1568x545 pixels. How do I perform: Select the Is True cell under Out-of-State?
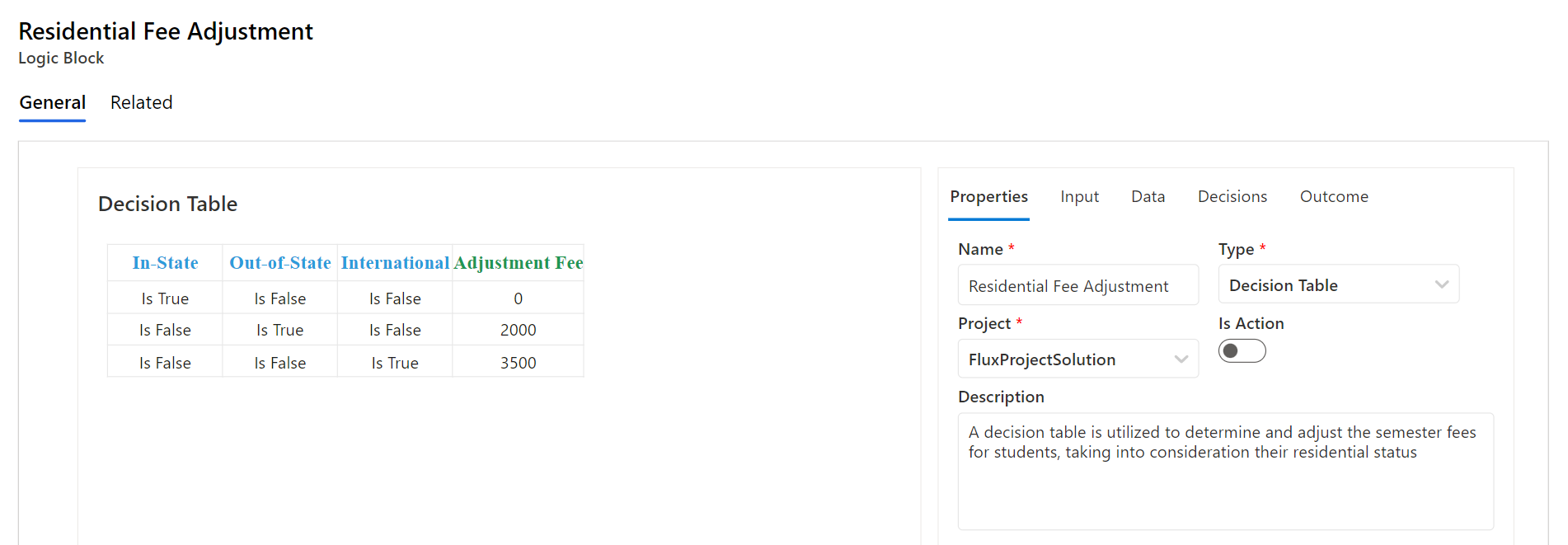point(279,329)
